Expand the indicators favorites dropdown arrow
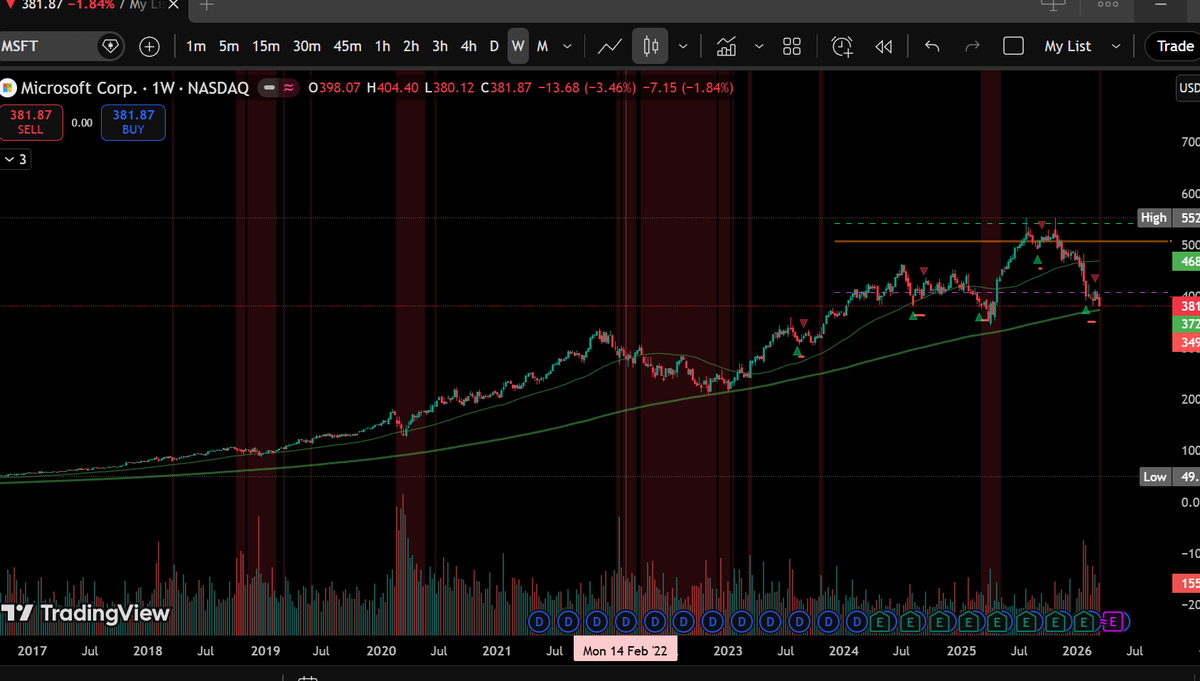Viewport: 1200px width, 681px height. pyautogui.click(x=759, y=46)
